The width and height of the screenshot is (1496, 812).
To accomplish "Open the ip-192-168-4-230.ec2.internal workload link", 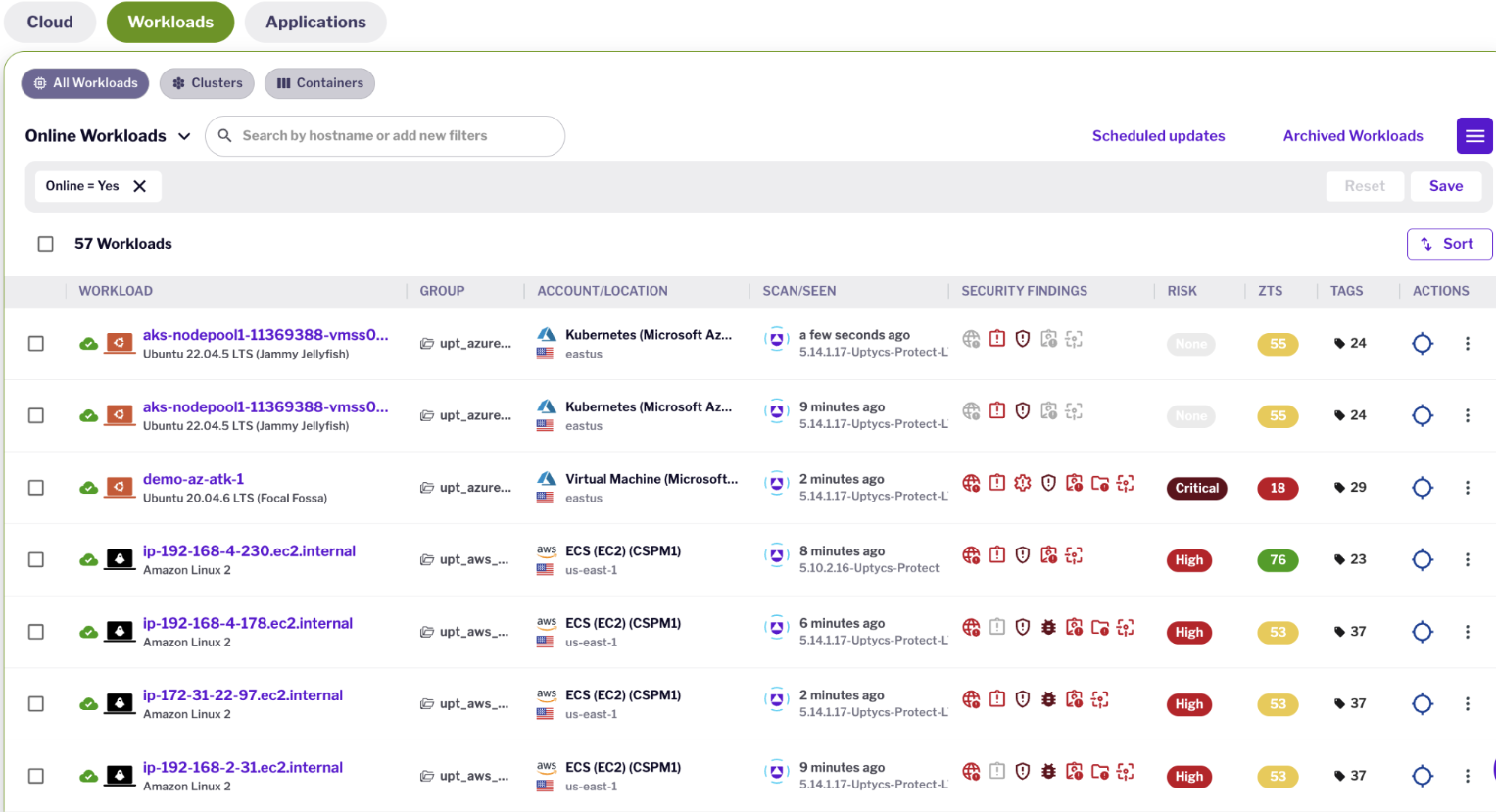I will pyautogui.click(x=249, y=551).
